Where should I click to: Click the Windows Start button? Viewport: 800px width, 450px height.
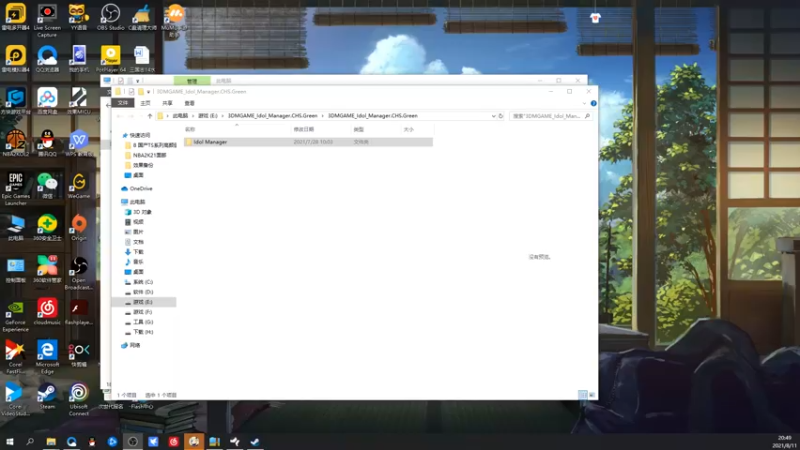point(9,441)
